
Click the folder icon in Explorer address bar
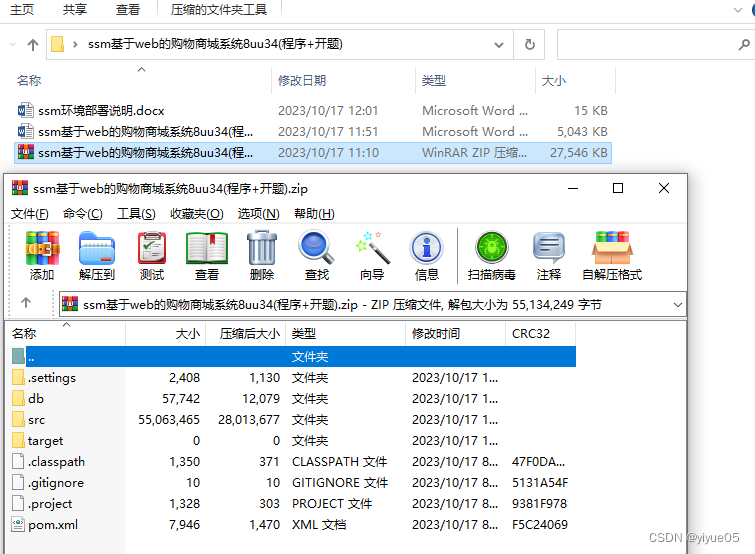[x=58, y=44]
